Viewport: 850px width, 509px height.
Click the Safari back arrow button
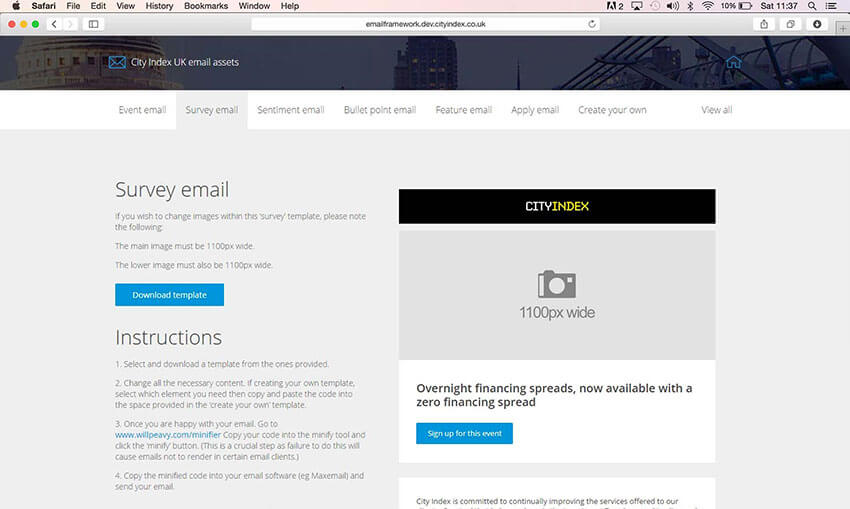click(x=53, y=23)
